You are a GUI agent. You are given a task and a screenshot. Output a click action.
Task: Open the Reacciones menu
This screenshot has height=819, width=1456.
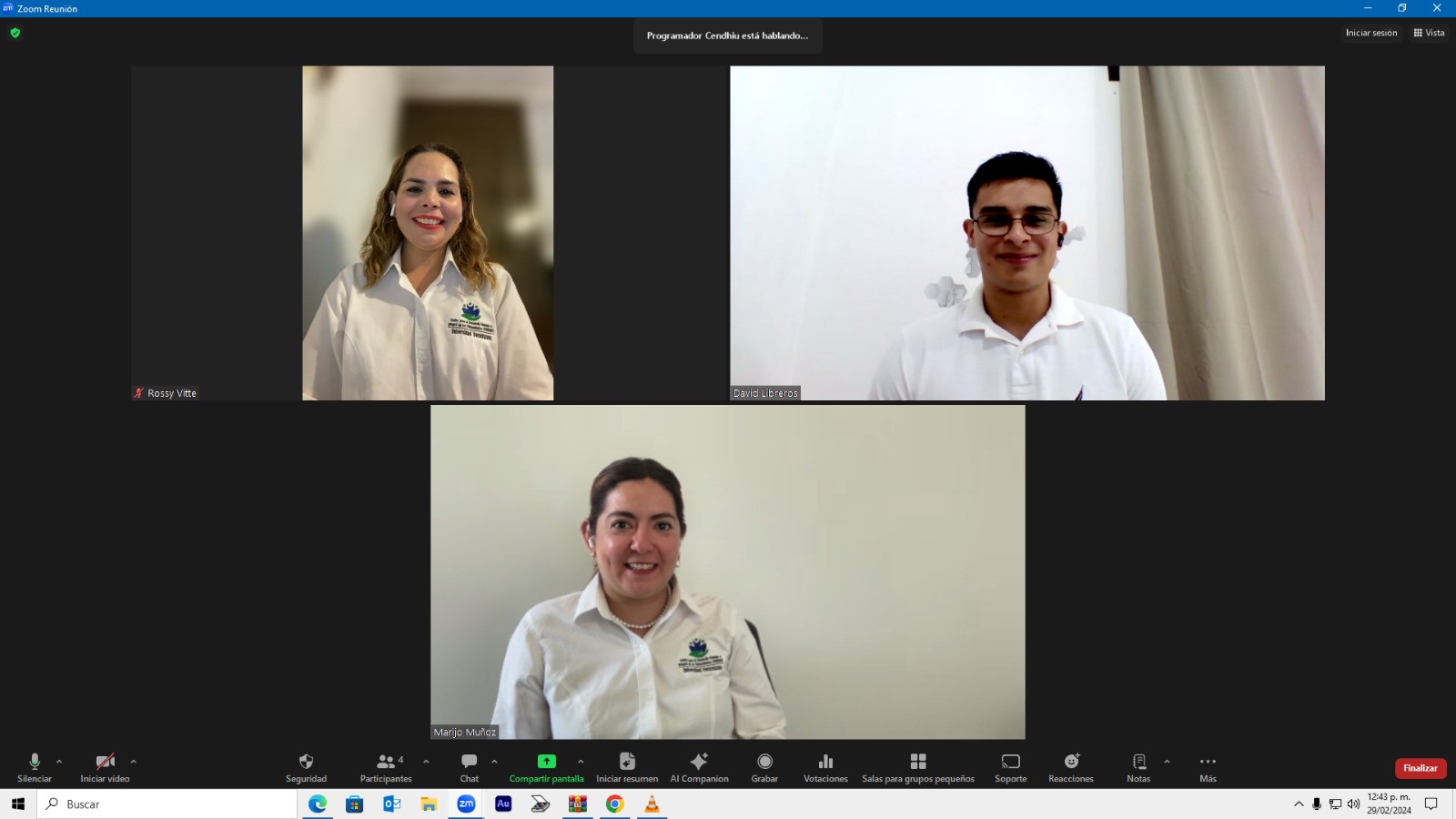(1071, 762)
